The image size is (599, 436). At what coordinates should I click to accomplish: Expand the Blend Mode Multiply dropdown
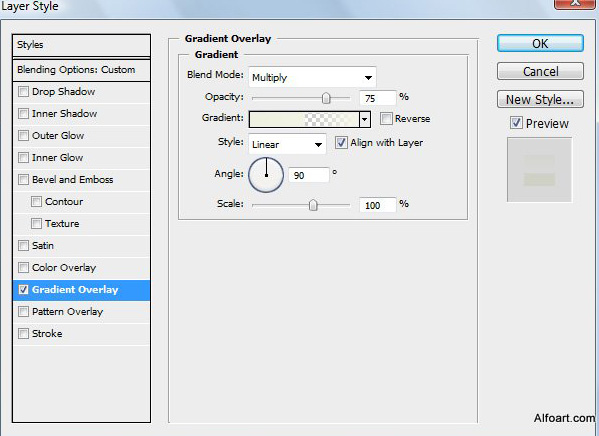click(x=312, y=77)
